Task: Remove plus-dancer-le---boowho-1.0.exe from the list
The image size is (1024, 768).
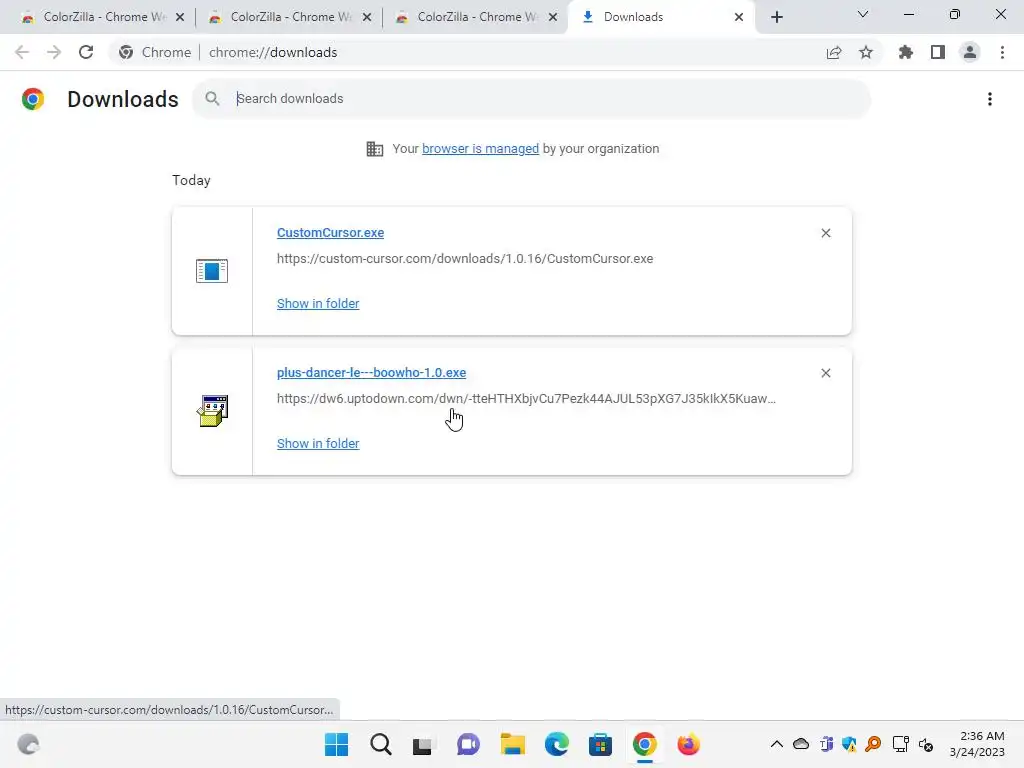Action: (825, 373)
